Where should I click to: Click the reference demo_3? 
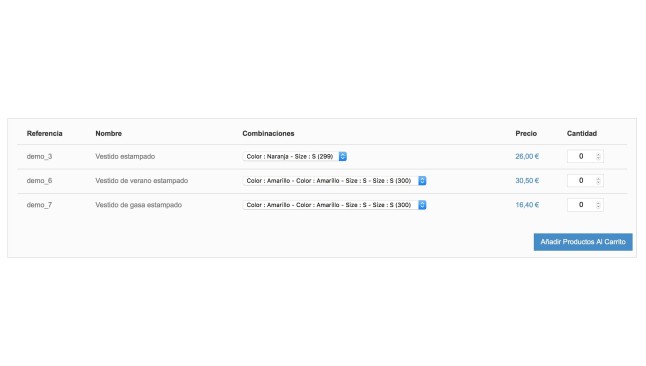[39, 157]
